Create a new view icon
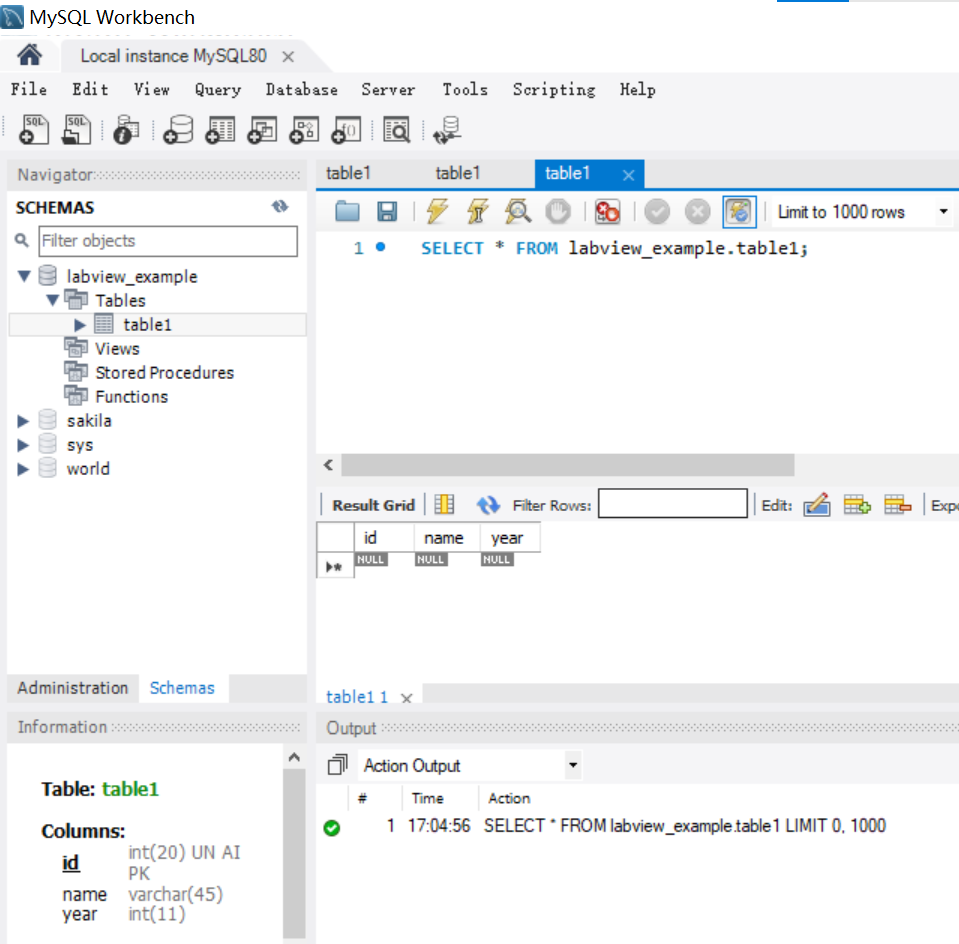 pyautogui.click(x=262, y=130)
